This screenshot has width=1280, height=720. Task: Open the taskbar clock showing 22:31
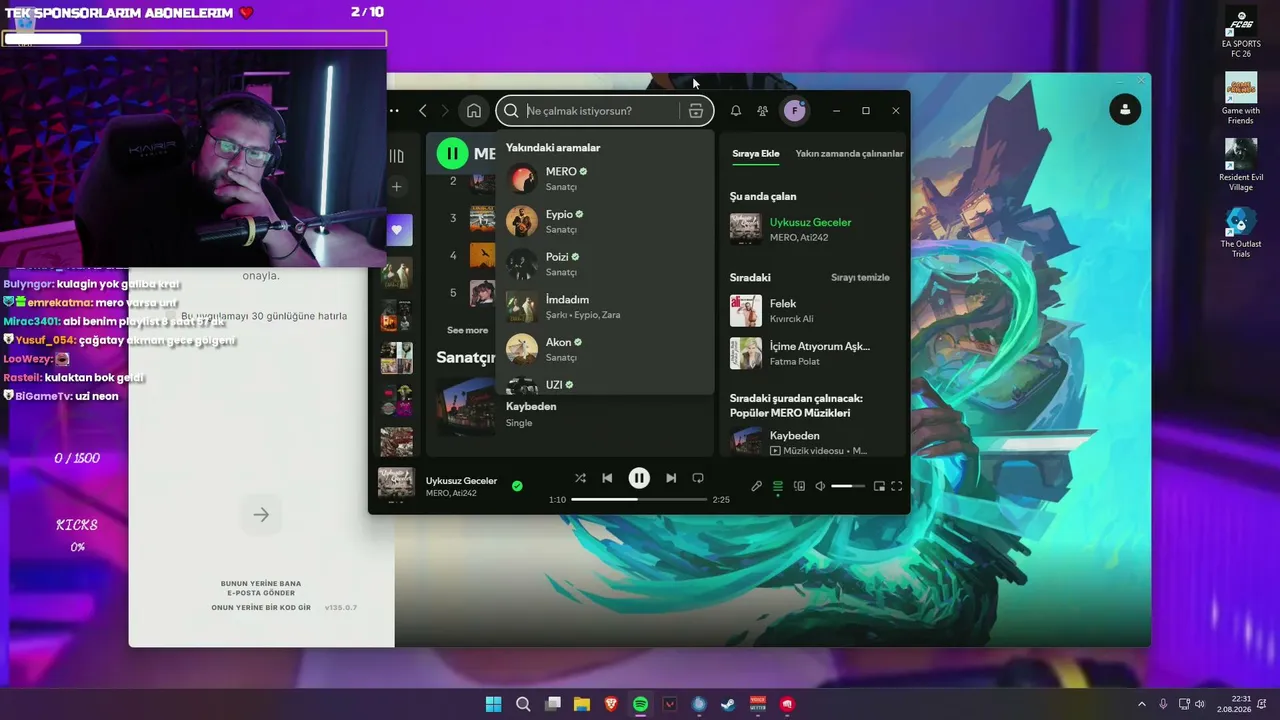point(1233,704)
